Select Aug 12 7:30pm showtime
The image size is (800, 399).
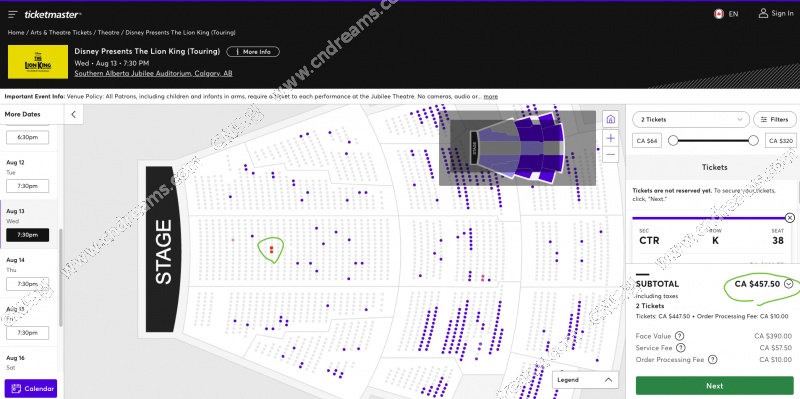pyautogui.click(x=28, y=186)
